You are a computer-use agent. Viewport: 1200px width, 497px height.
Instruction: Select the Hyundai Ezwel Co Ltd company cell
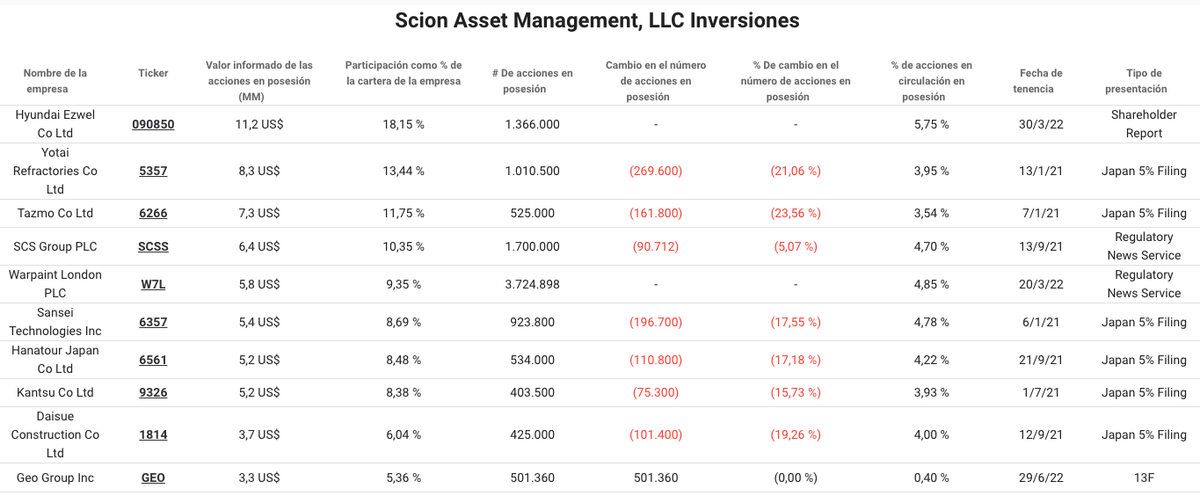point(55,124)
